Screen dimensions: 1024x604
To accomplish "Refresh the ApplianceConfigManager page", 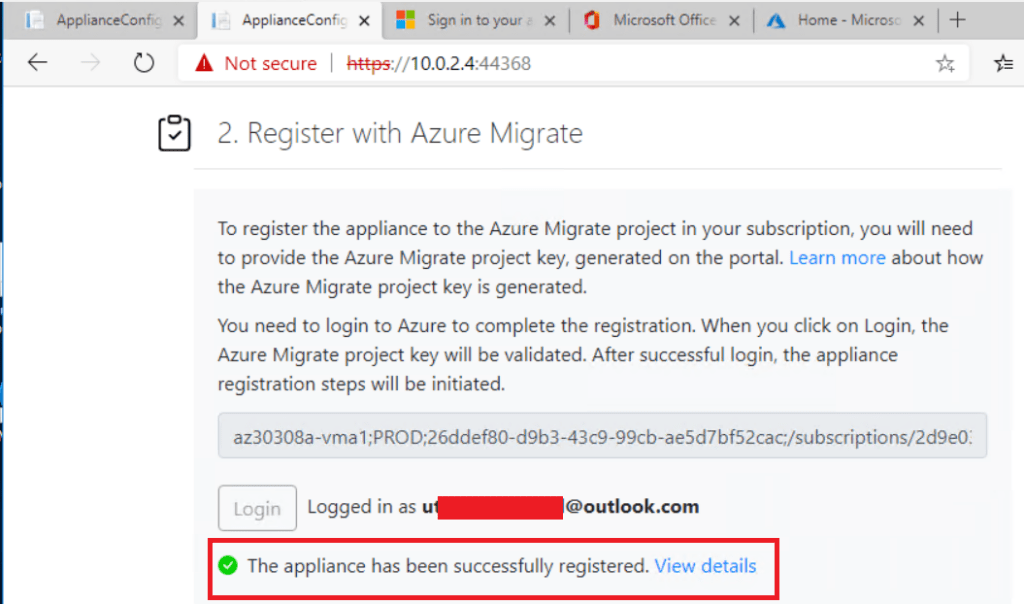I will [143, 62].
